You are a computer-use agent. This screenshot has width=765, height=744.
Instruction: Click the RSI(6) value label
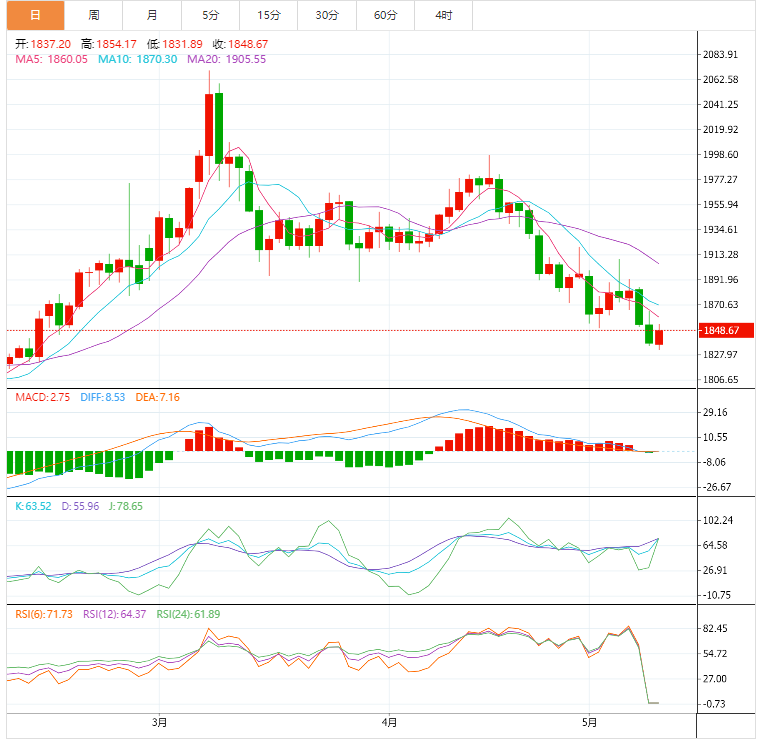click(x=44, y=614)
